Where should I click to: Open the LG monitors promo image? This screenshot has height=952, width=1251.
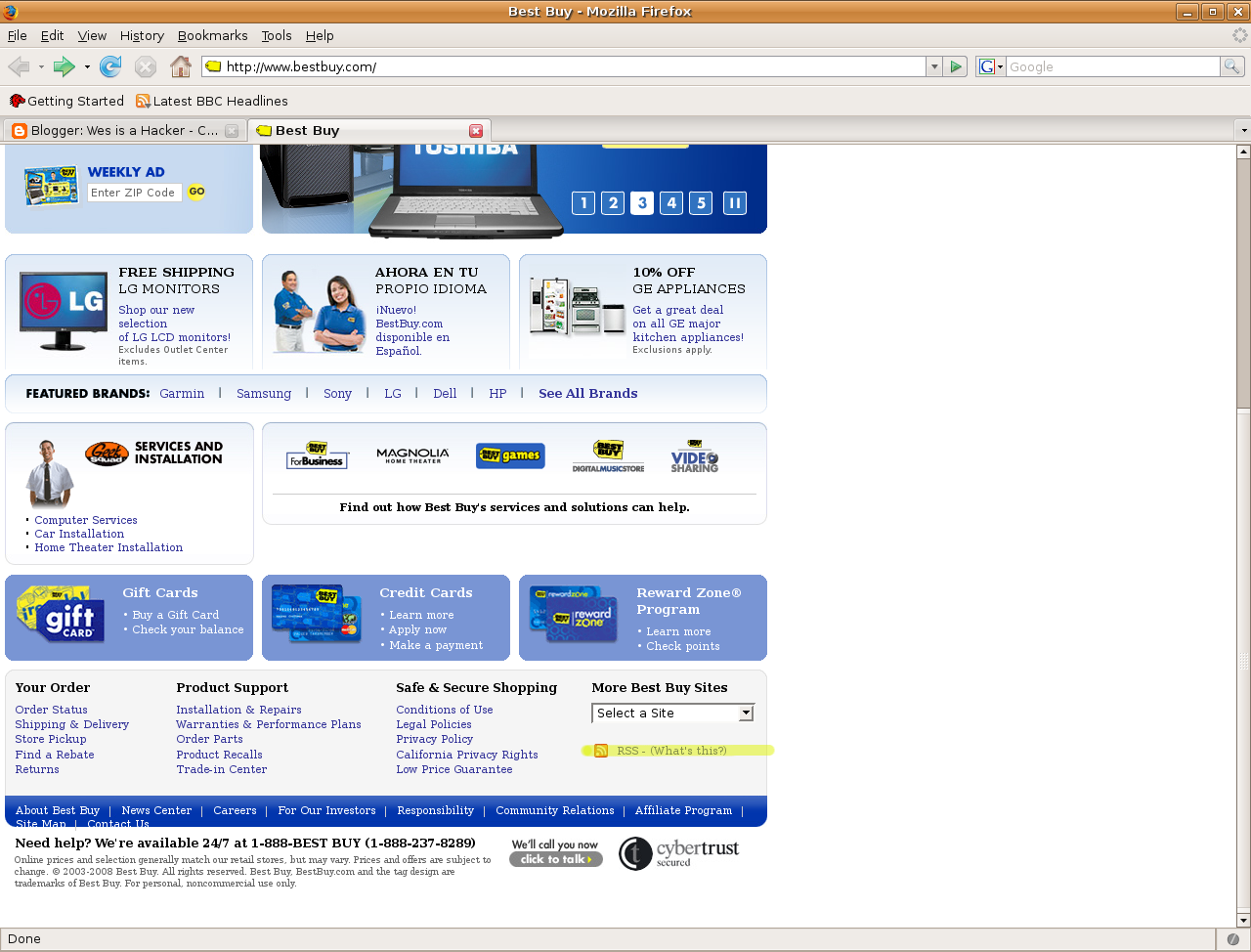[x=64, y=311]
